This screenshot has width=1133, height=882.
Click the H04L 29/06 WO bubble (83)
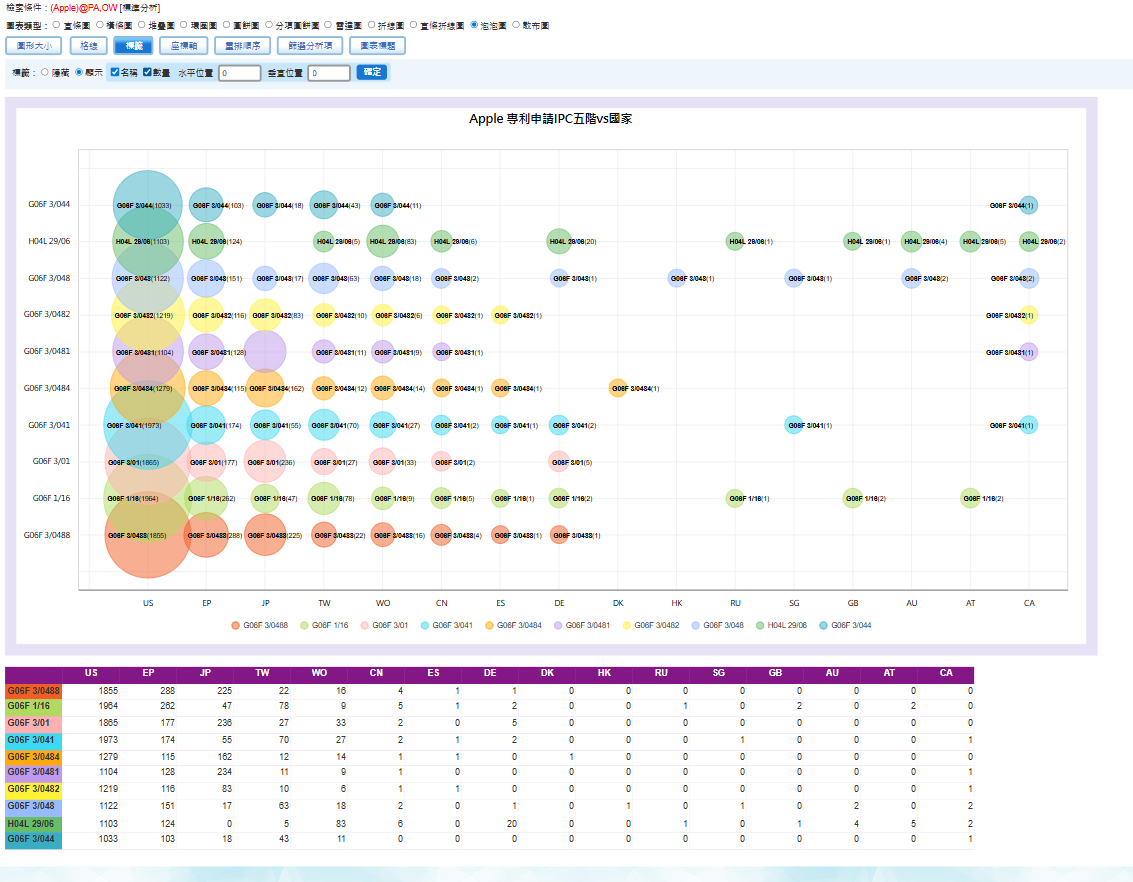tap(382, 241)
